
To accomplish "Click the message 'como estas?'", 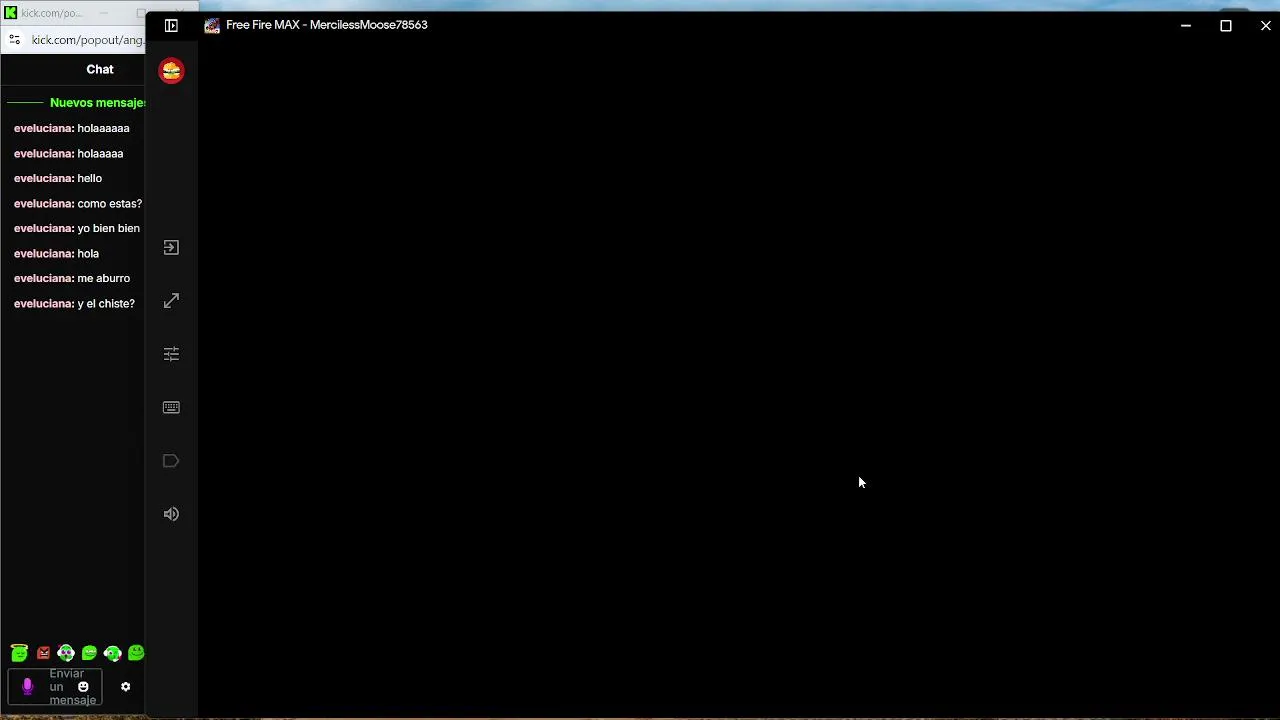I will click(109, 203).
